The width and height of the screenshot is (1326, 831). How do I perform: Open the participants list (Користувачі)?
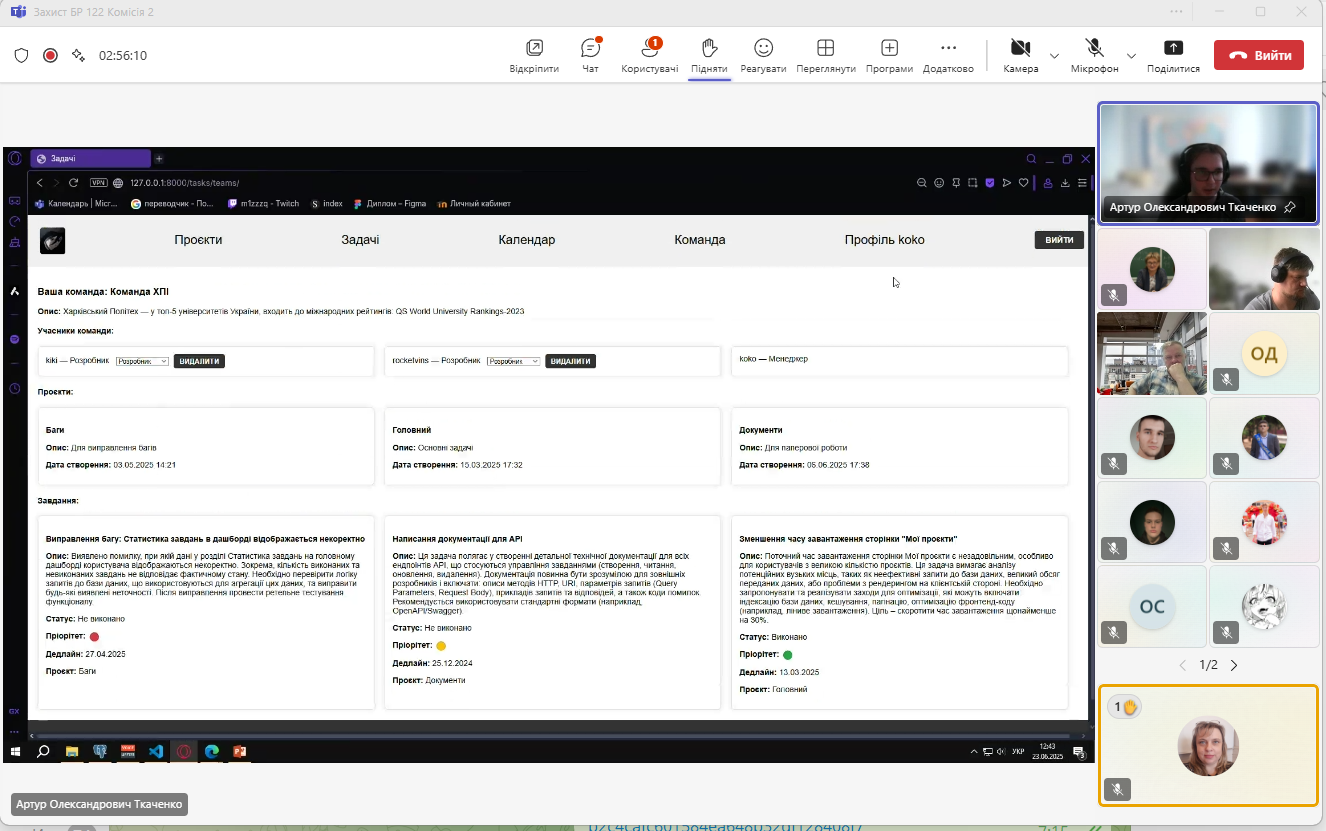[x=649, y=55]
